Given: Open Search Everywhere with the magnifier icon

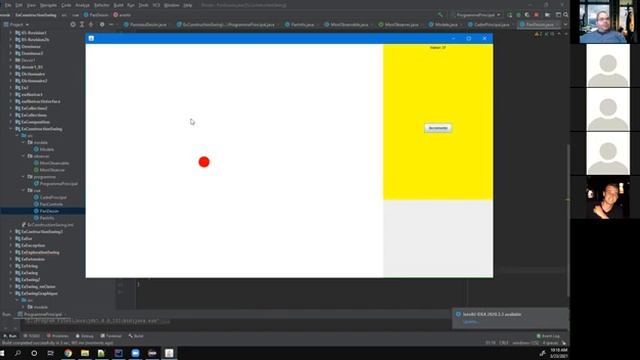Looking at the screenshot, I should coord(566,15).
